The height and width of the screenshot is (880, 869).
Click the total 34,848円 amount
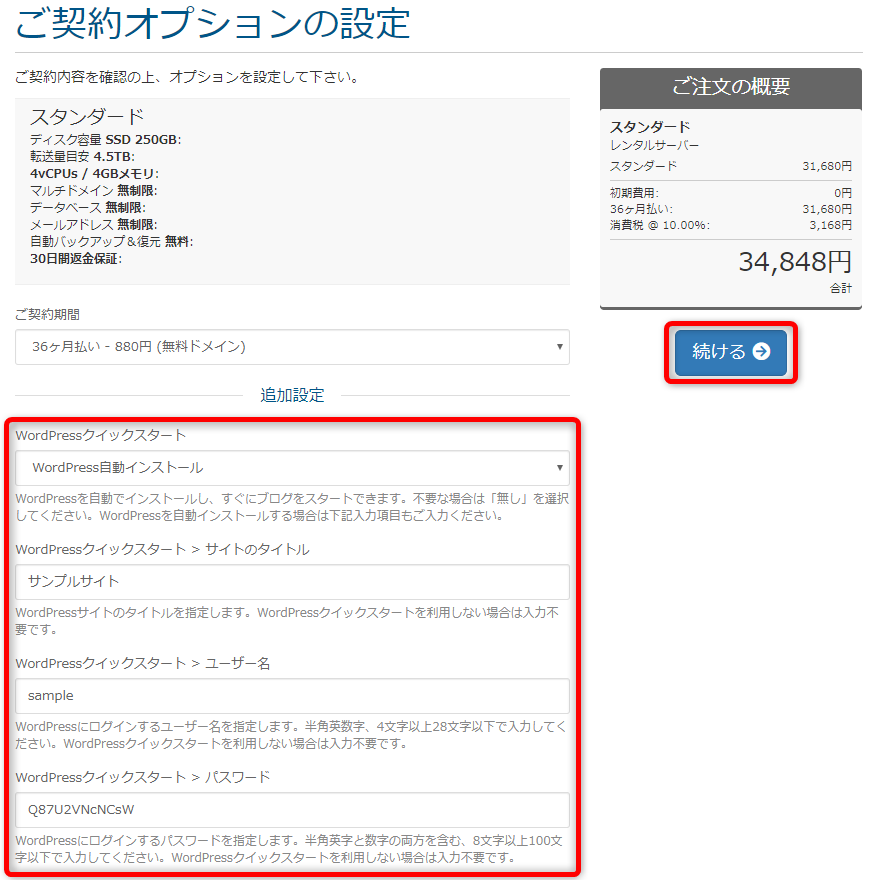(x=795, y=262)
